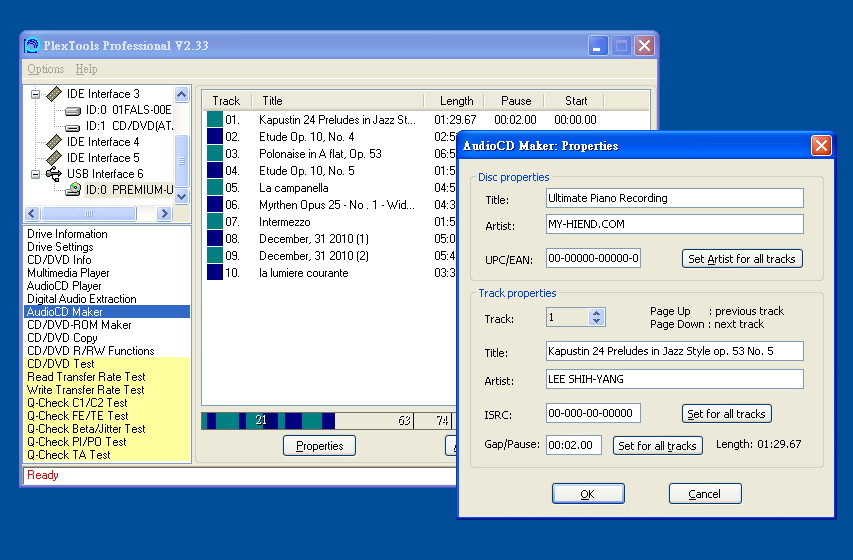Click the device tree's scroll up arrow
The width and height of the screenshot is (853, 560).
click(182, 94)
